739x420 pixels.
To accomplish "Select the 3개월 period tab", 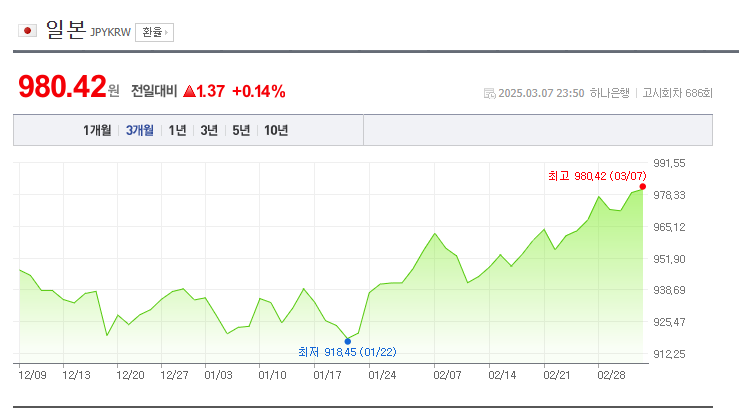I will 140,130.
